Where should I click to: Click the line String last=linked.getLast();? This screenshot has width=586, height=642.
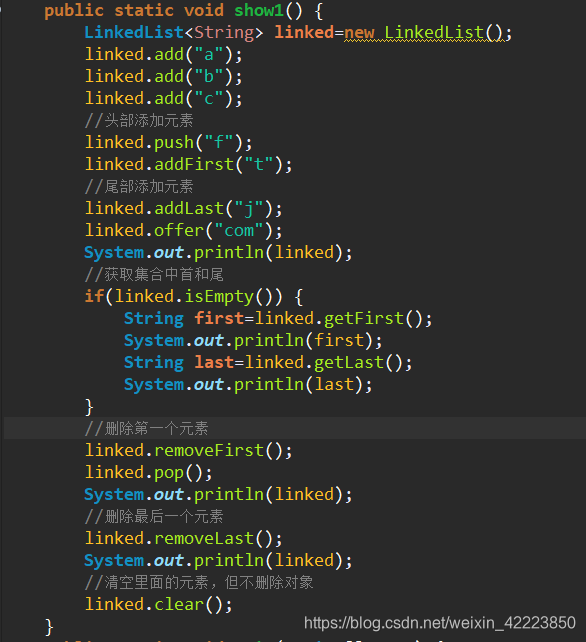(x=268, y=363)
